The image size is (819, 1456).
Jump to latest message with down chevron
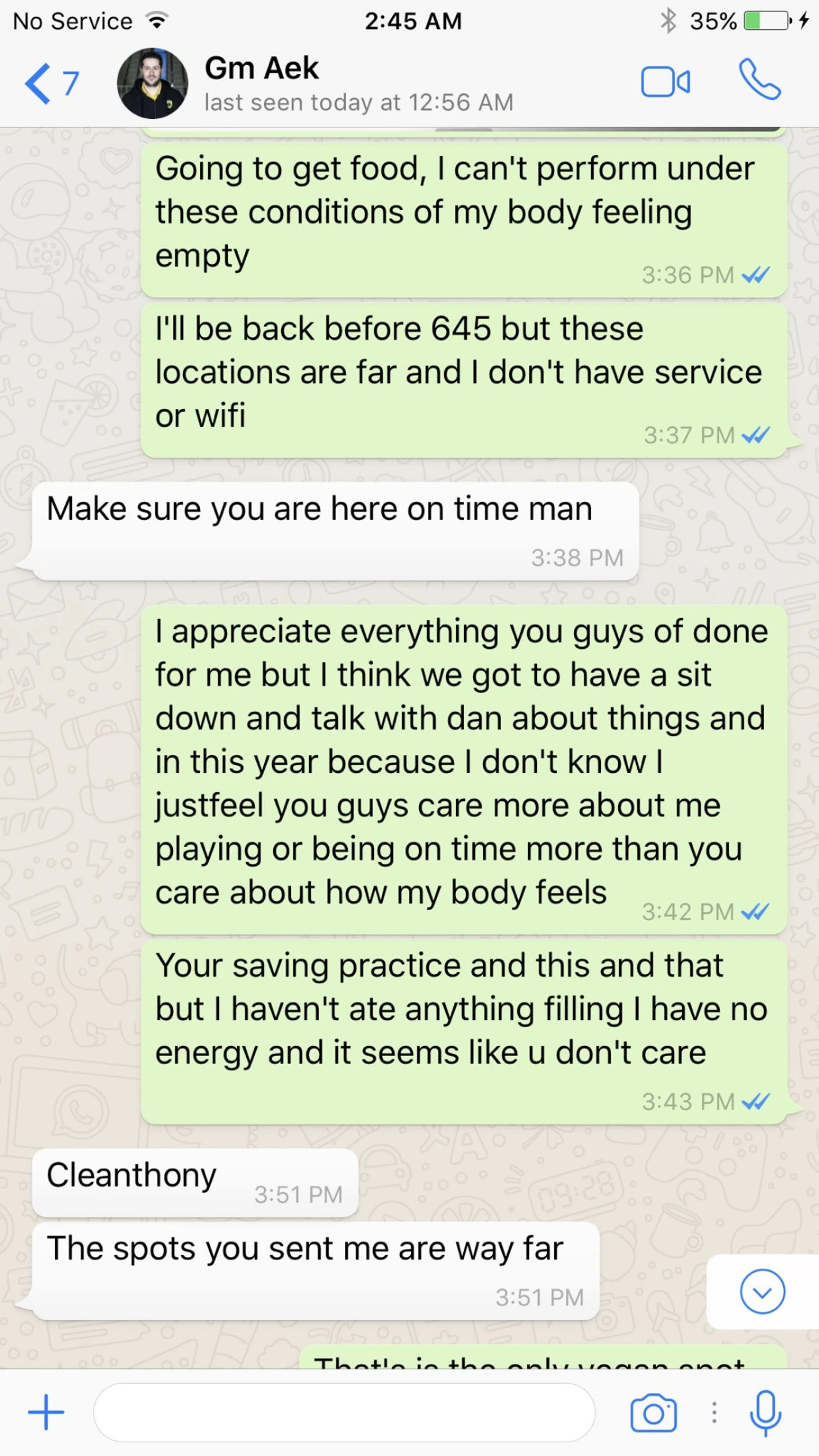click(762, 1292)
